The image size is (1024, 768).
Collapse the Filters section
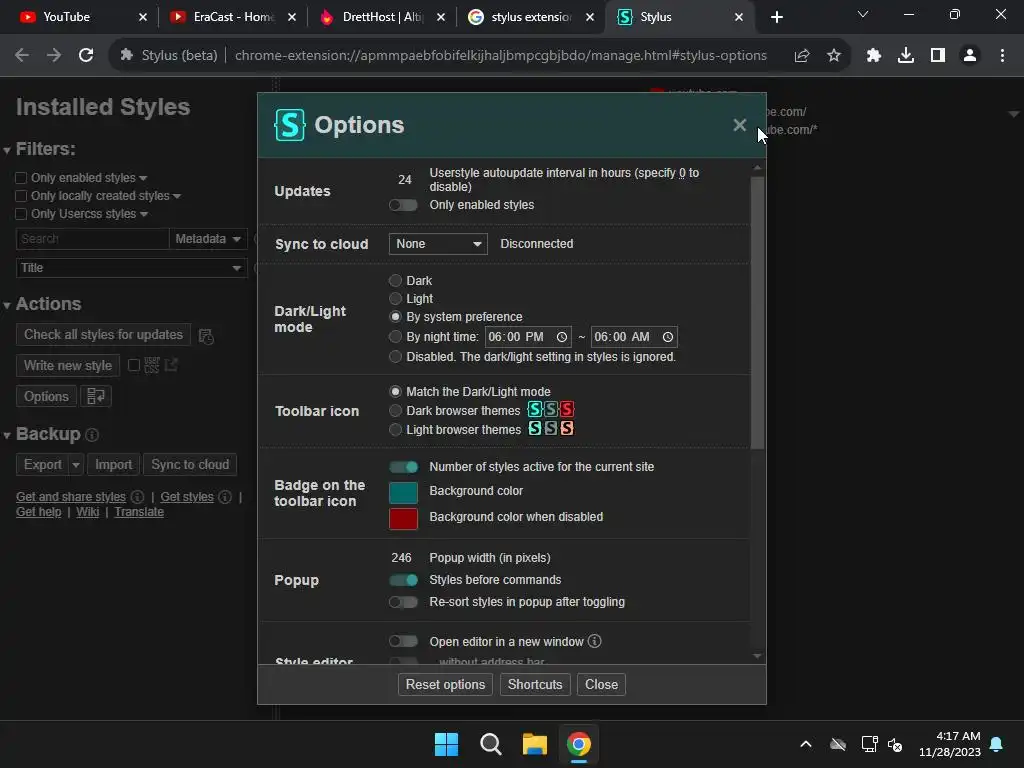pos(7,150)
